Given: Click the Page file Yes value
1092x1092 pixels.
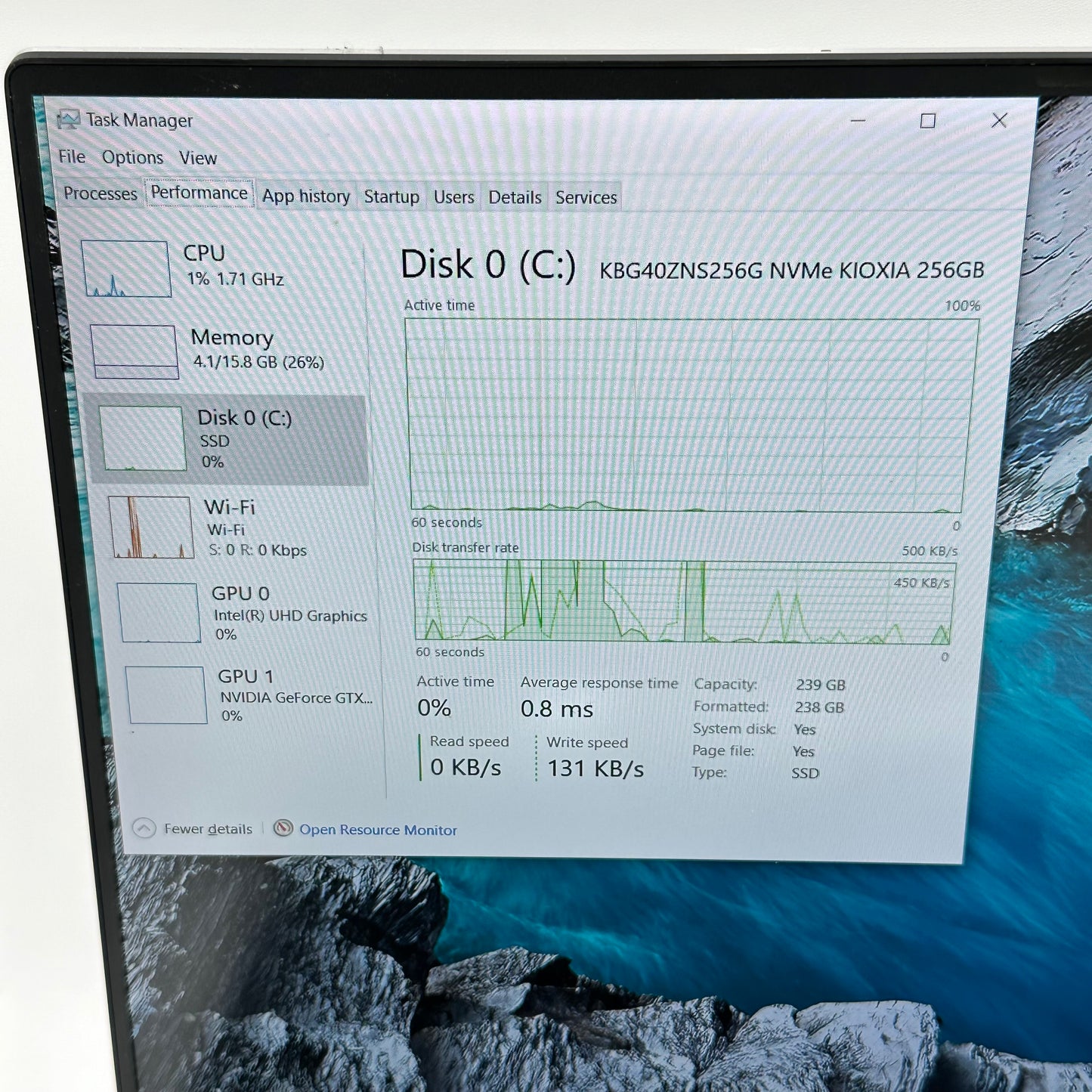Looking at the screenshot, I should click(x=803, y=751).
